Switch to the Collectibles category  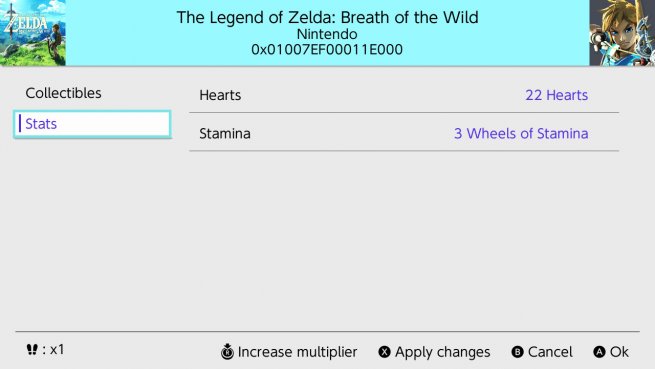point(63,93)
